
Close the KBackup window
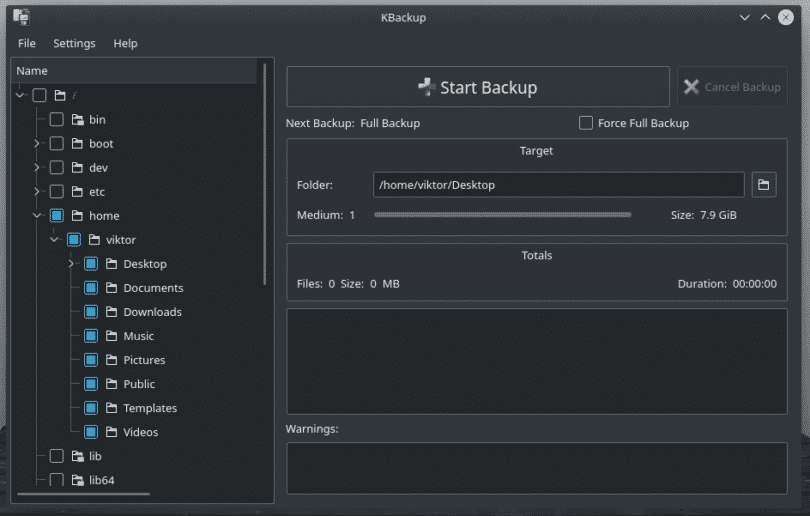786,17
